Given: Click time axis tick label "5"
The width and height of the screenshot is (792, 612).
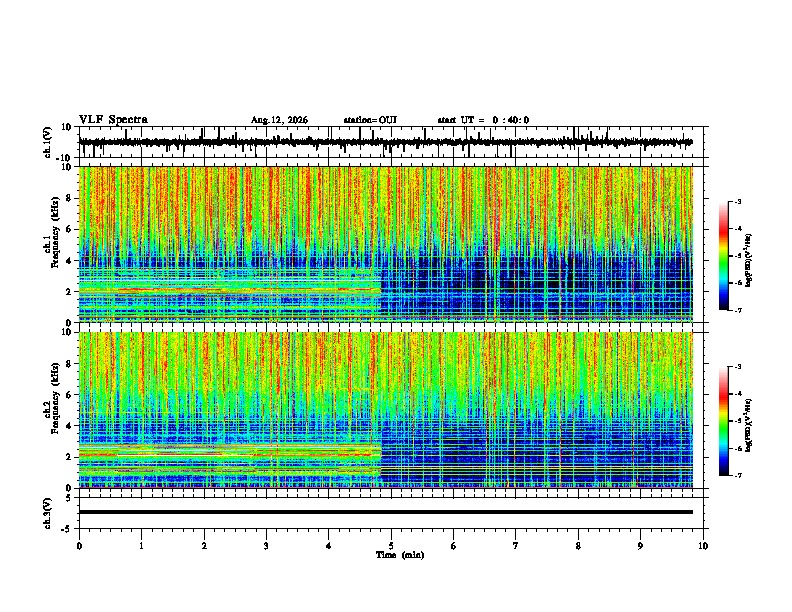Looking at the screenshot, I should coord(391,546).
